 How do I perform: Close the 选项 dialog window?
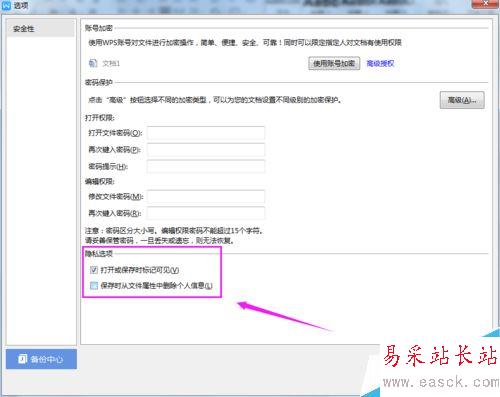coord(485,3)
